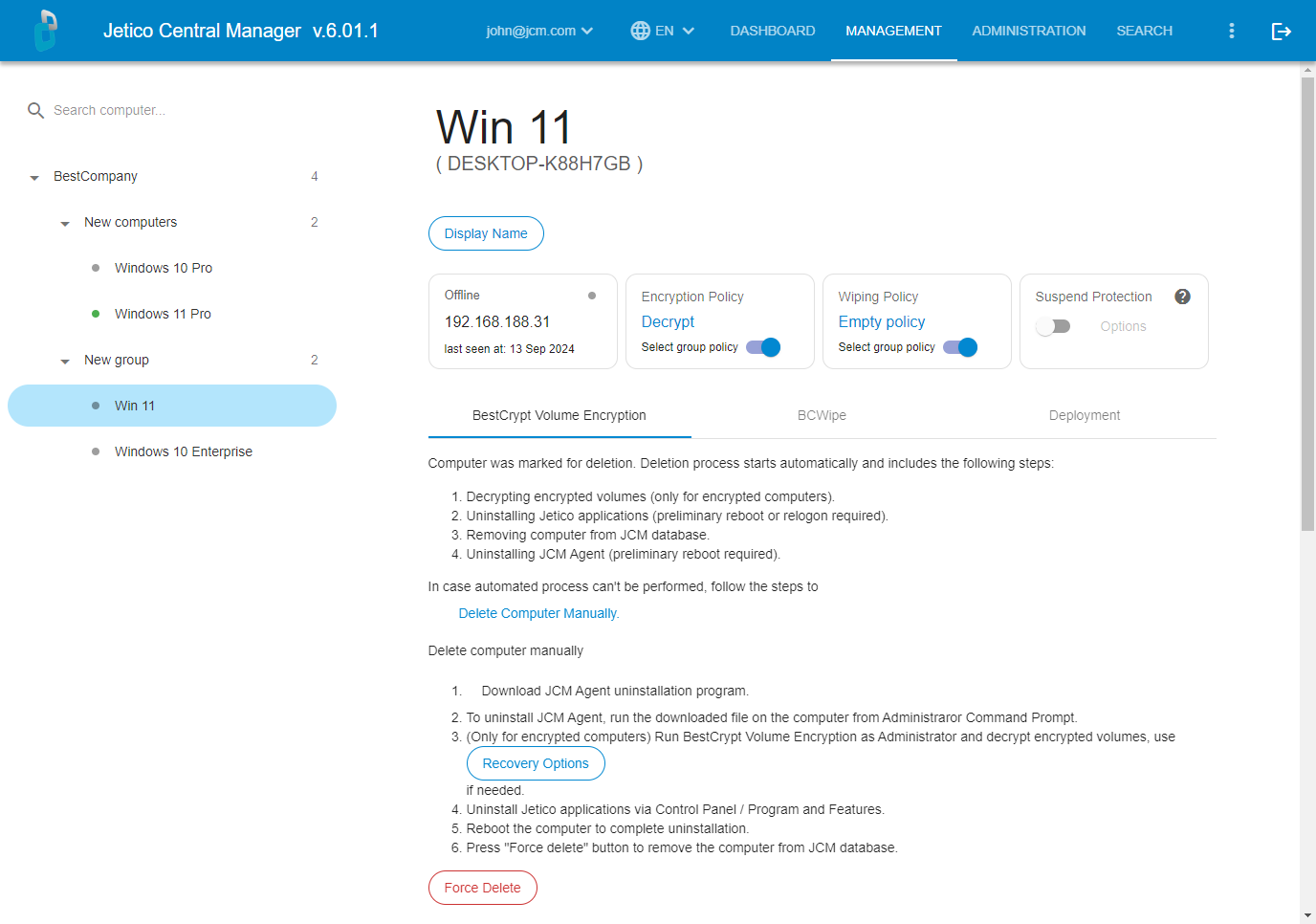This screenshot has width=1316, height=924.
Task: Switch to the BCWipe tab
Action: click(822, 415)
